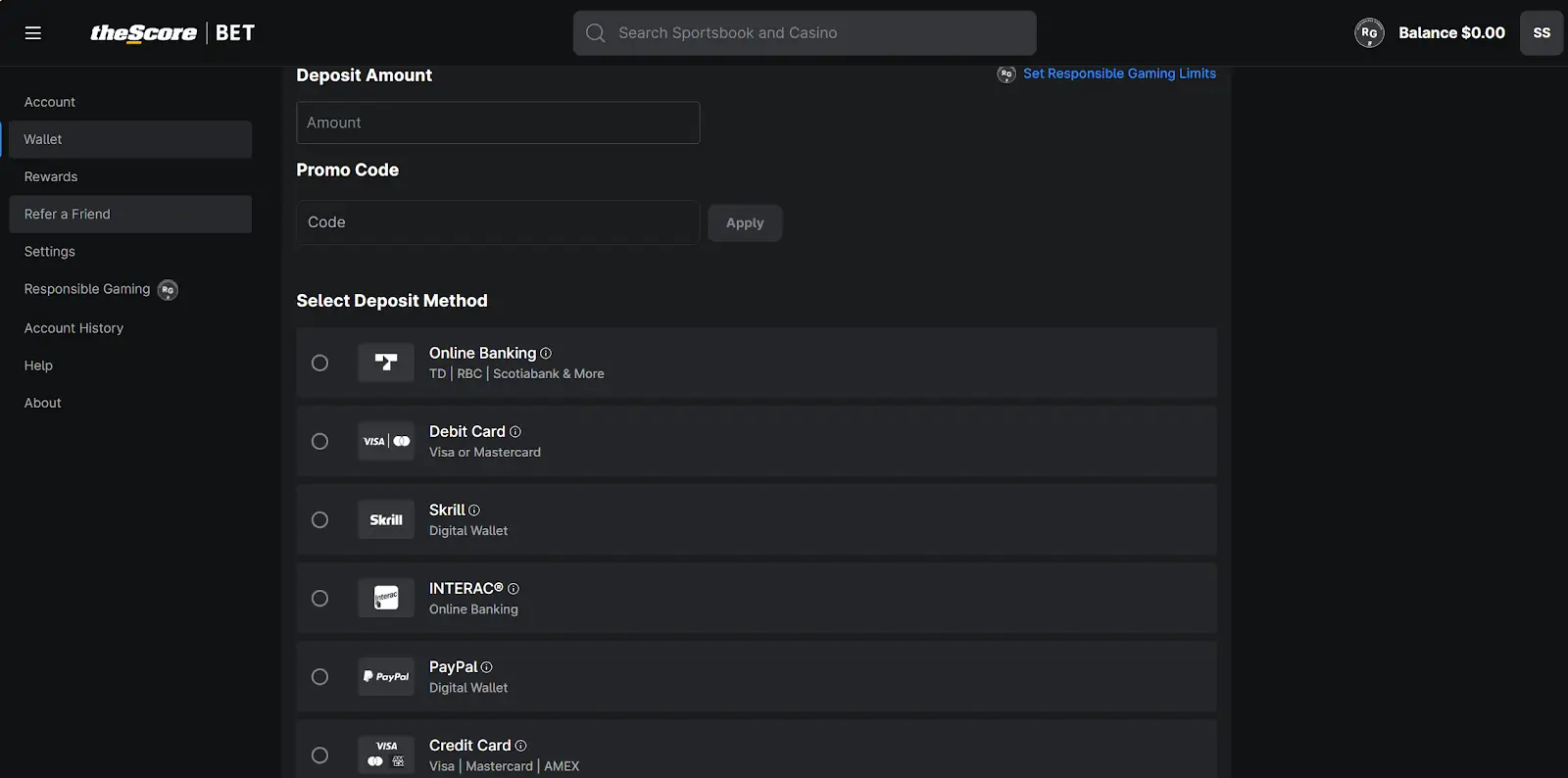Open Responsible Gaming sidebar item
The image size is (1568, 778).
tap(87, 289)
